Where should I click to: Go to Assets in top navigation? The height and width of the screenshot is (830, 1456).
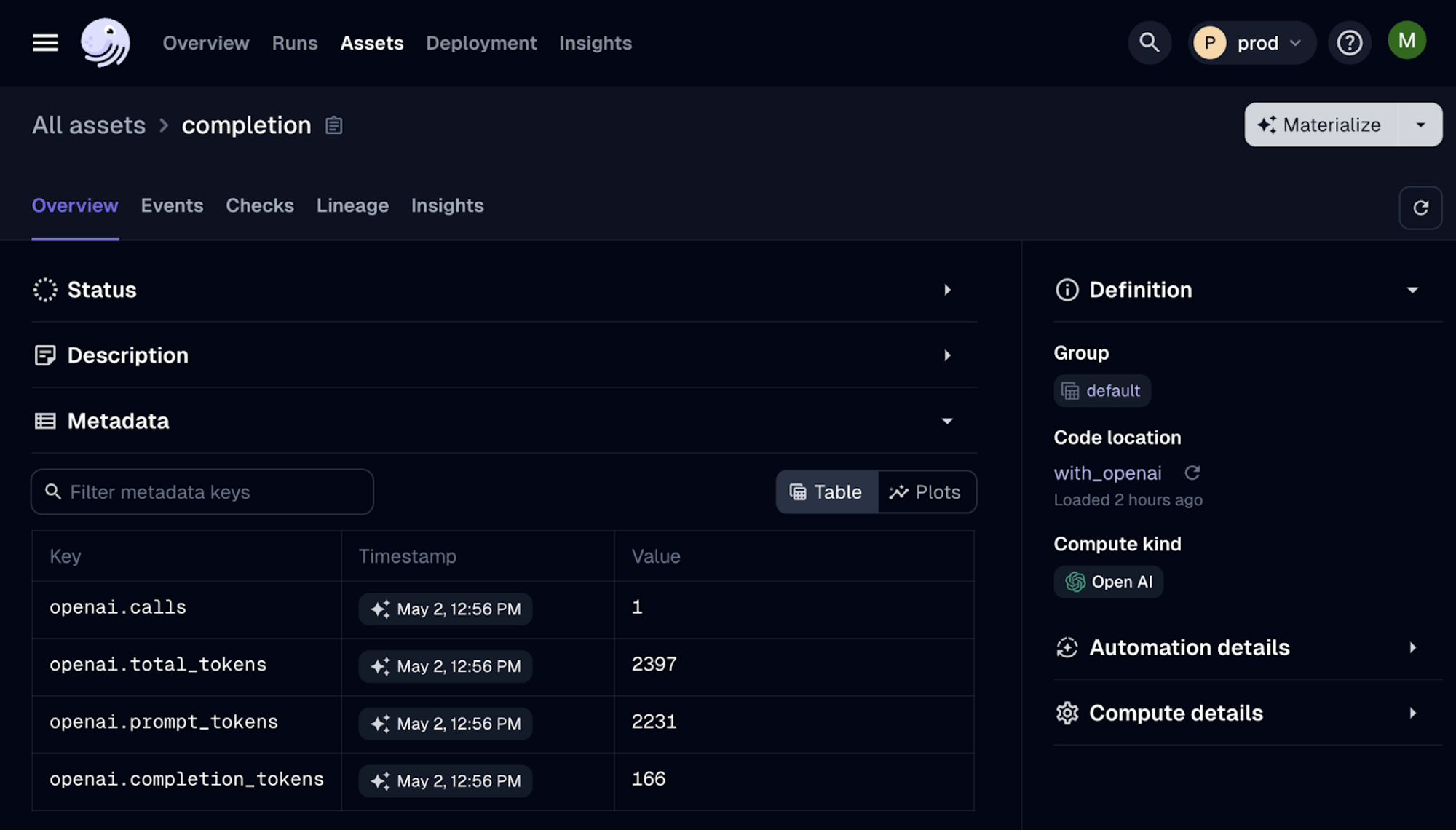(372, 43)
